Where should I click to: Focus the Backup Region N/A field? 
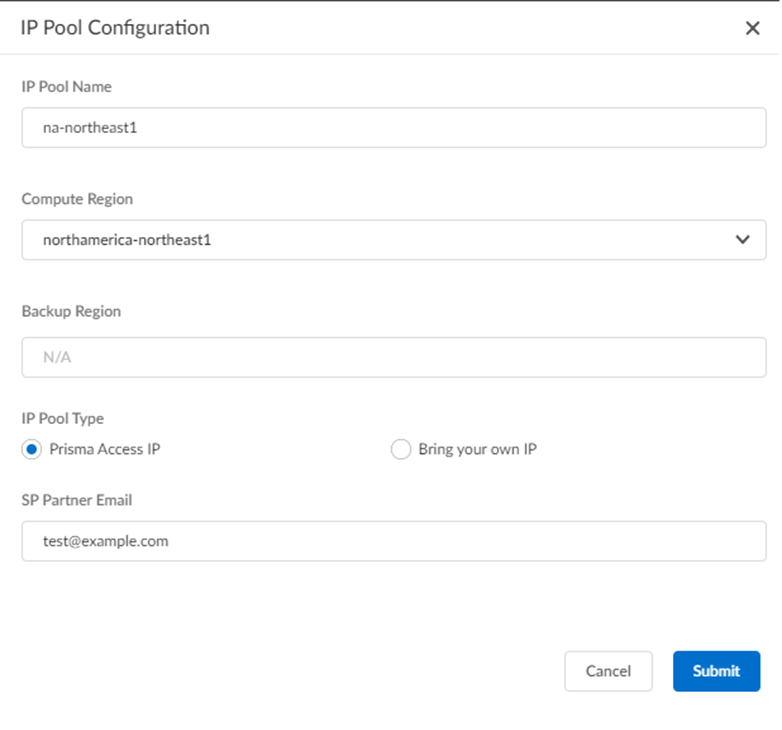[393, 357]
